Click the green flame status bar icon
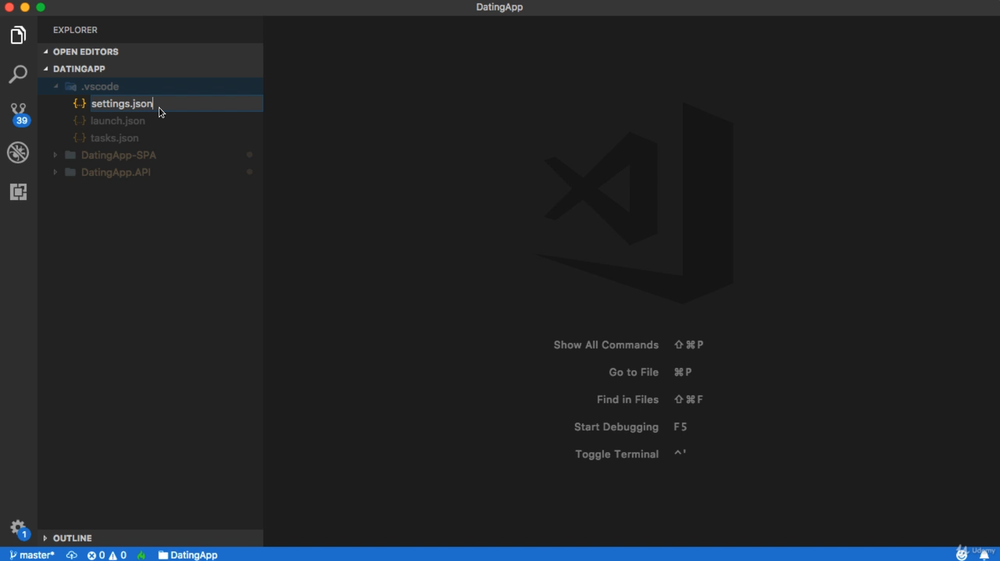 [141, 555]
